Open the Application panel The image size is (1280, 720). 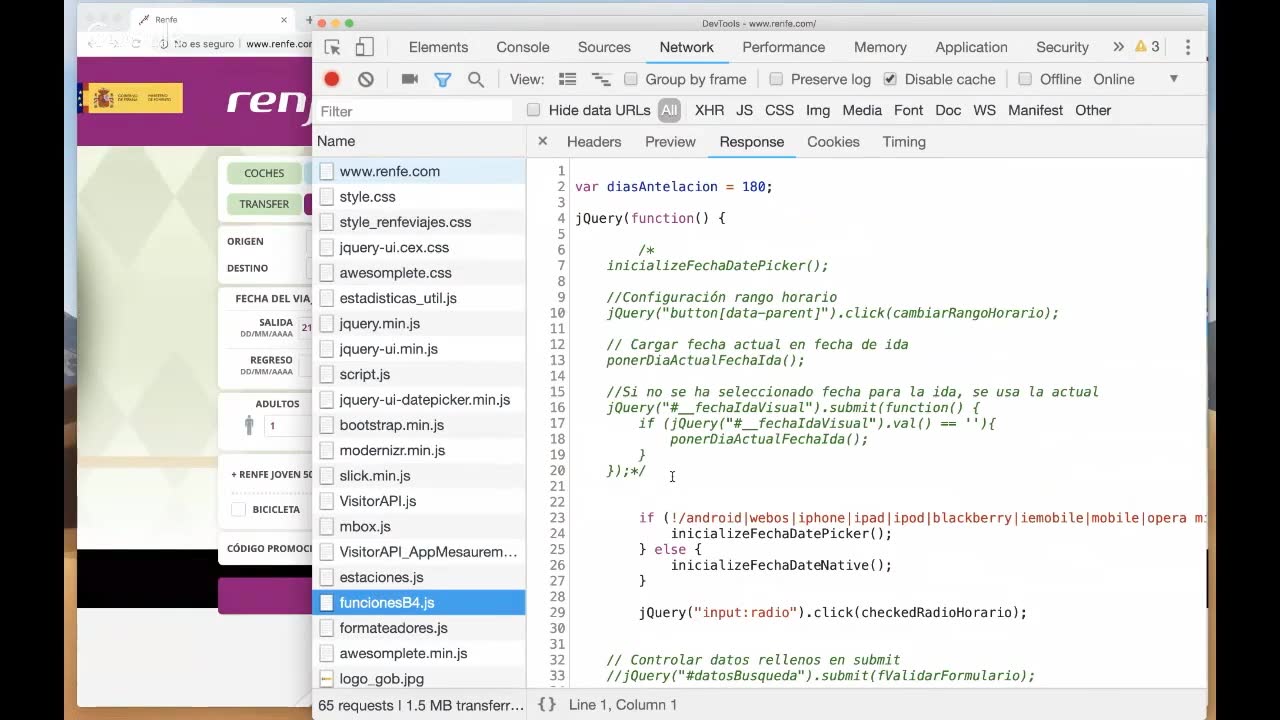(971, 47)
